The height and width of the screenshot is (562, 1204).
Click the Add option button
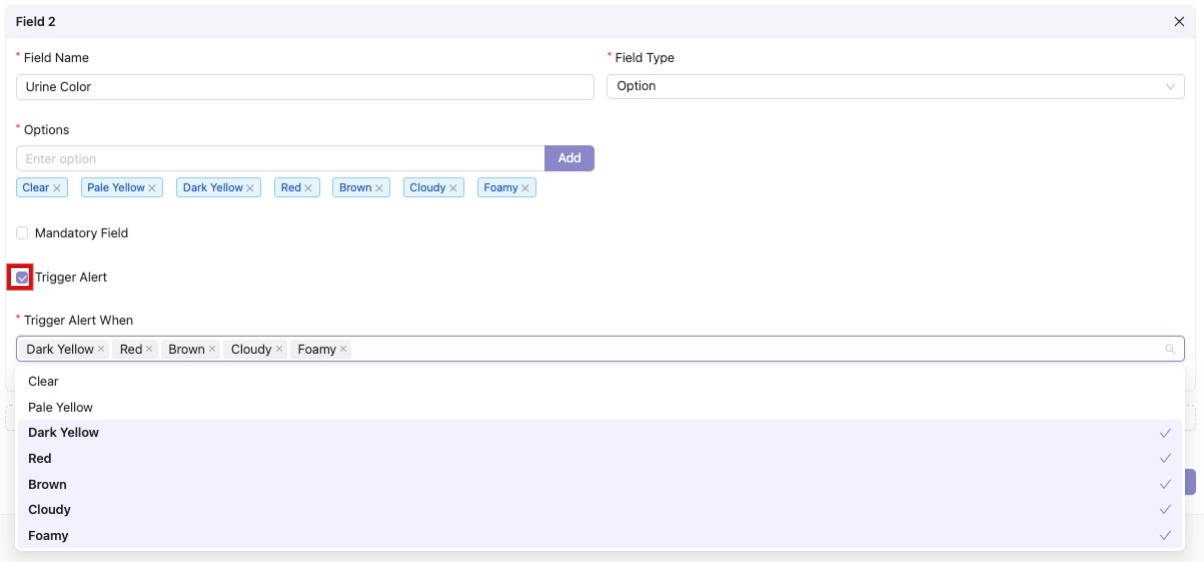click(x=569, y=158)
